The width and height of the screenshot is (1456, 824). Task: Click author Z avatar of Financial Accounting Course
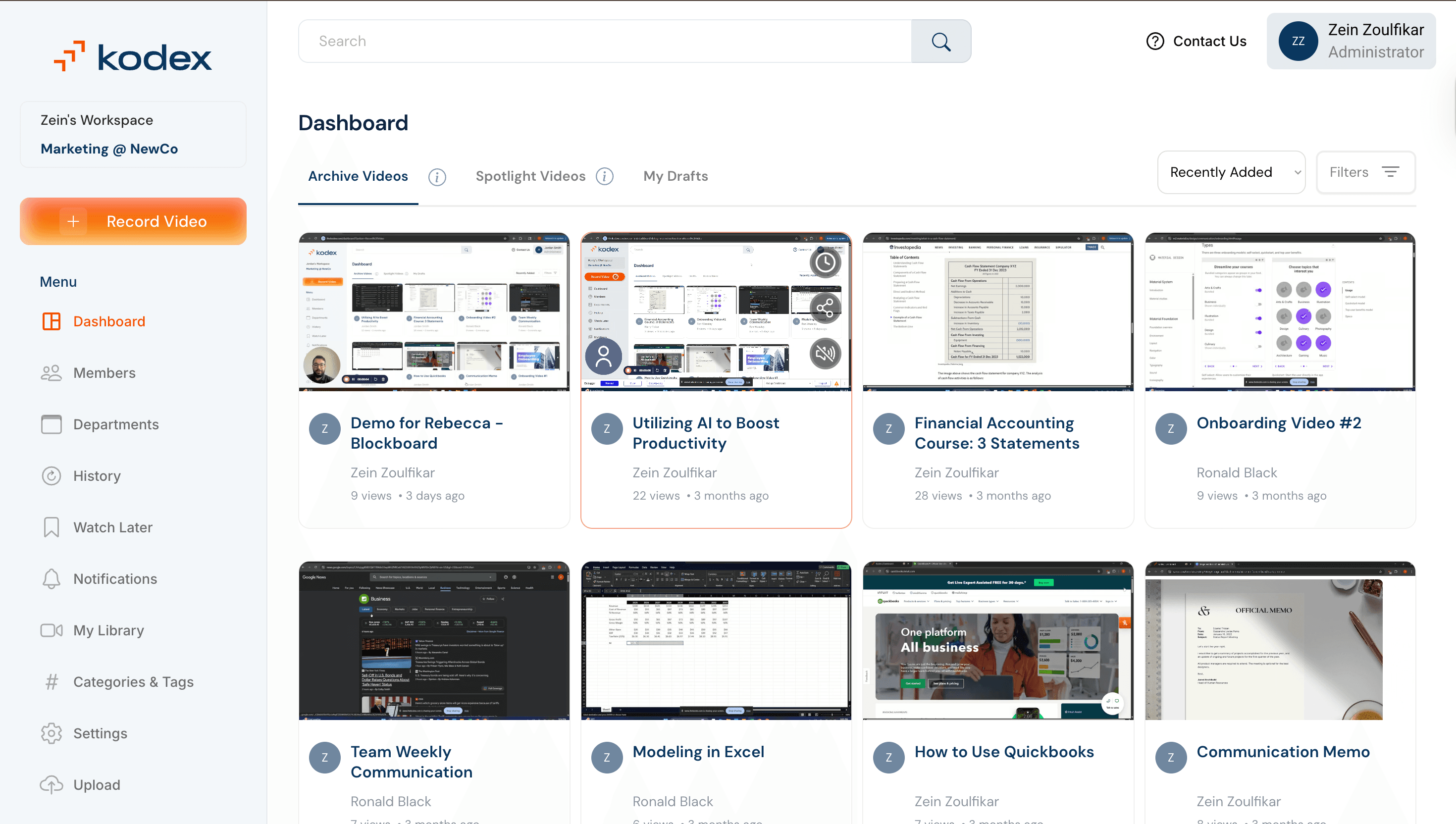tap(888, 428)
